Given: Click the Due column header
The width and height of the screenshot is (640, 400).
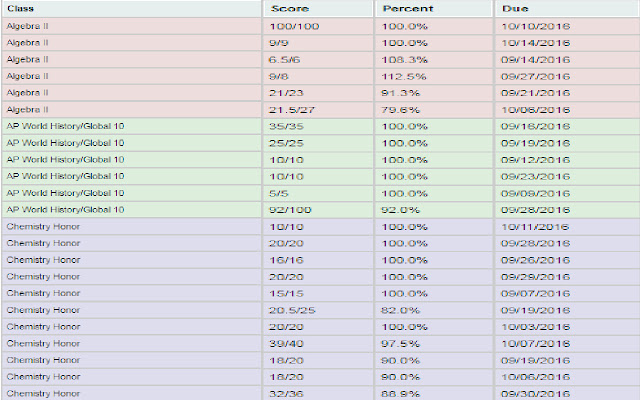Looking at the screenshot, I should (x=515, y=9).
